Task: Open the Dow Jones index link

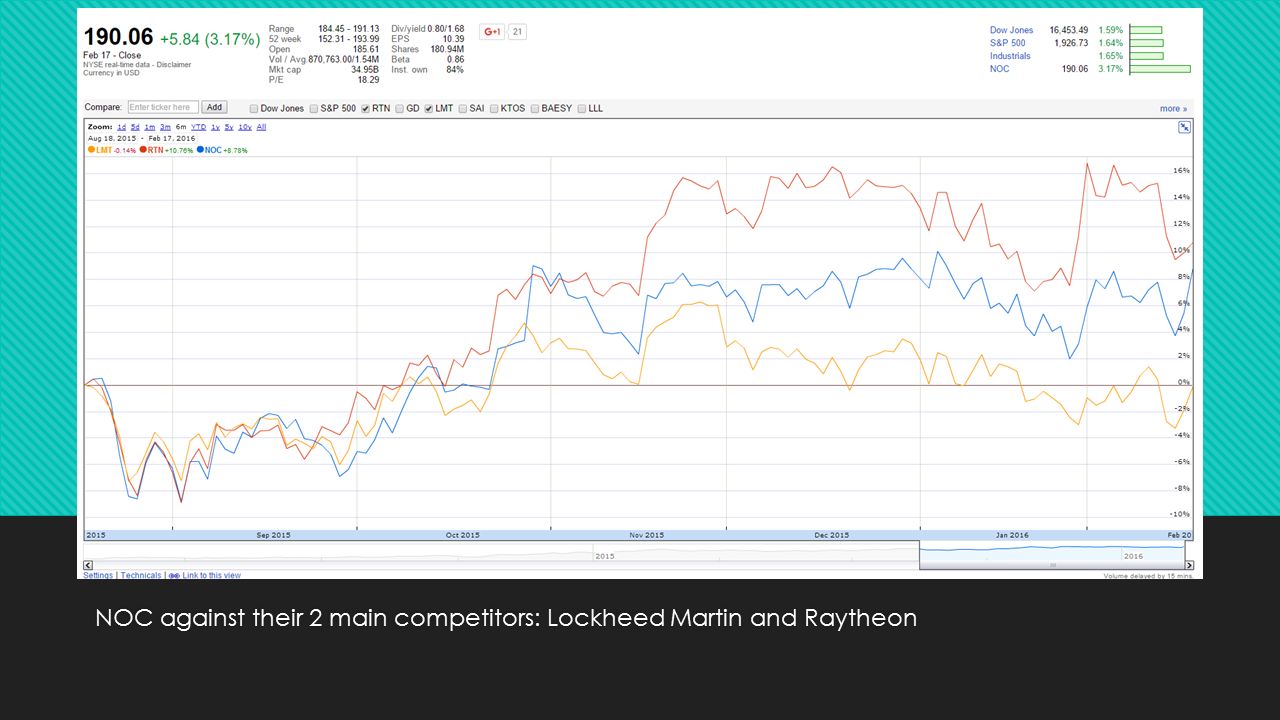Action: [x=1011, y=30]
